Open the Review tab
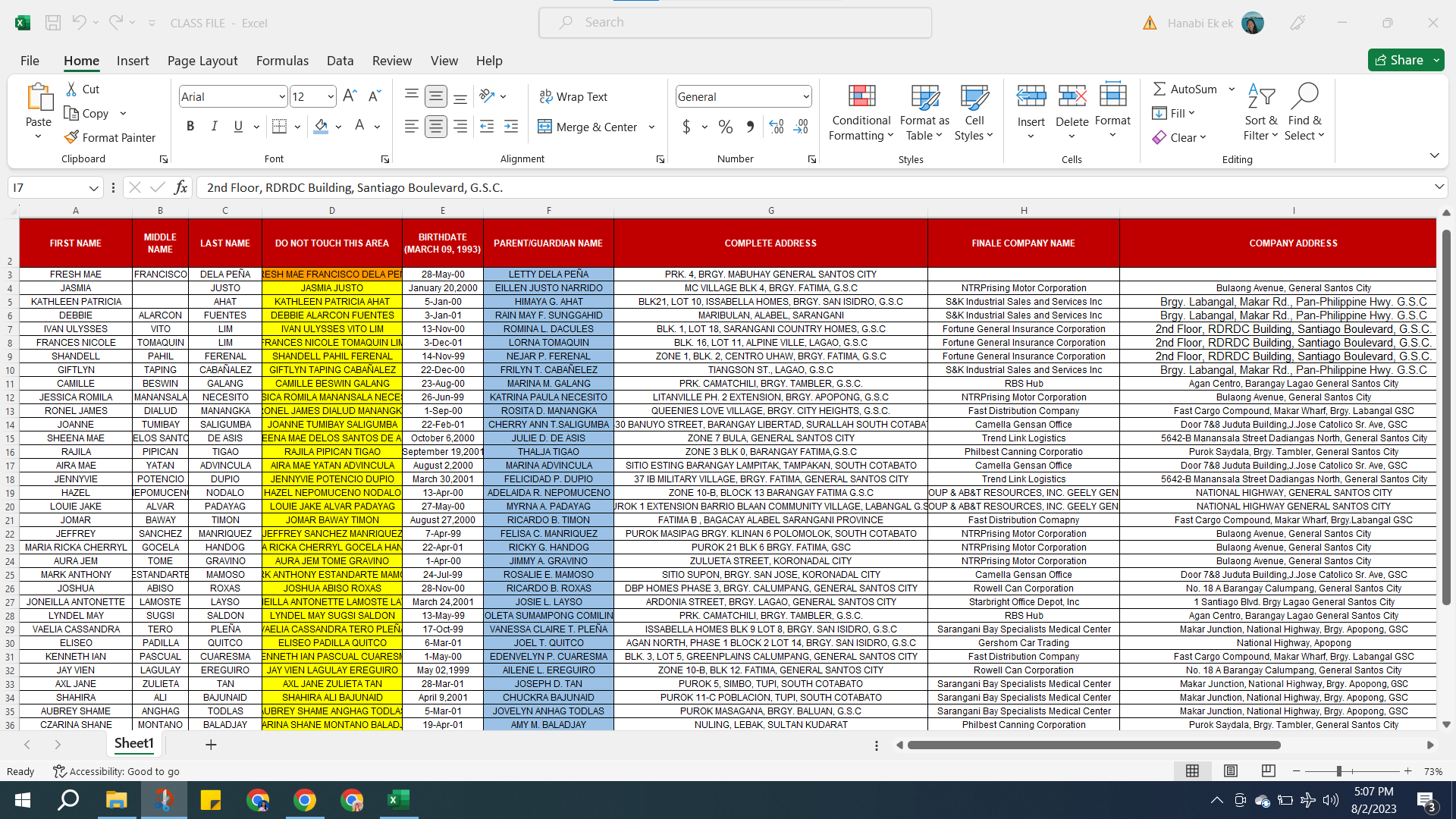 tap(392, 61)
